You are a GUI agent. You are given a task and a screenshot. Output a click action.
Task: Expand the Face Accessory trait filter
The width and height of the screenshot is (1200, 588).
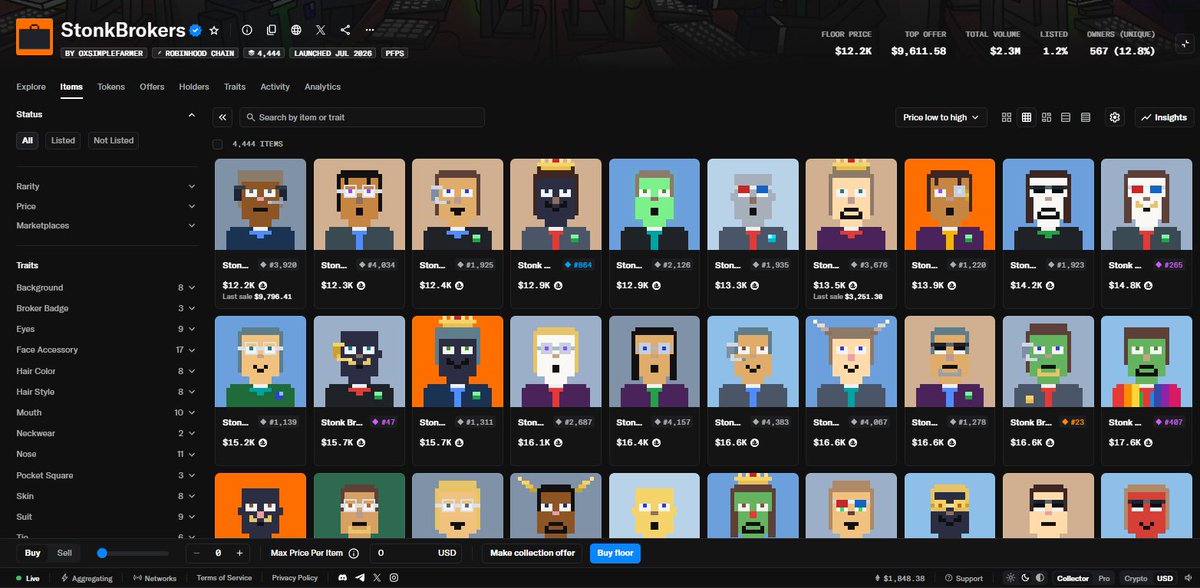coord(106,350)
